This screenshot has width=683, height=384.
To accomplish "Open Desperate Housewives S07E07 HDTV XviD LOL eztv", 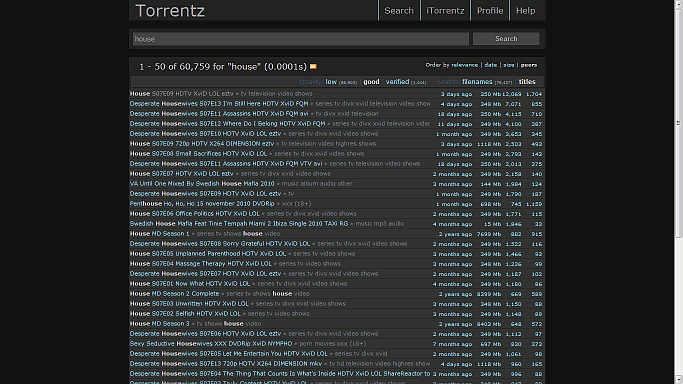I will tap(205, 274).
